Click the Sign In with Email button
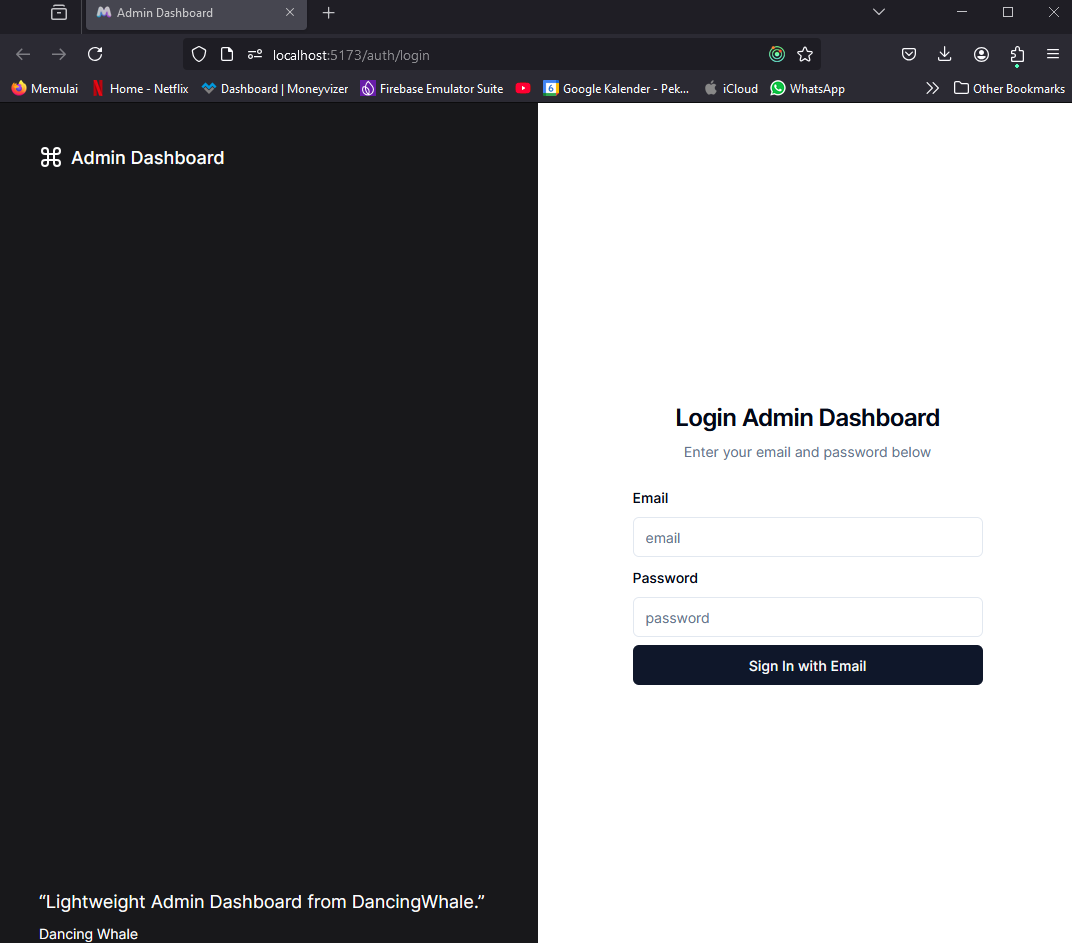1072x943 pixels. (x=807, y=665)
